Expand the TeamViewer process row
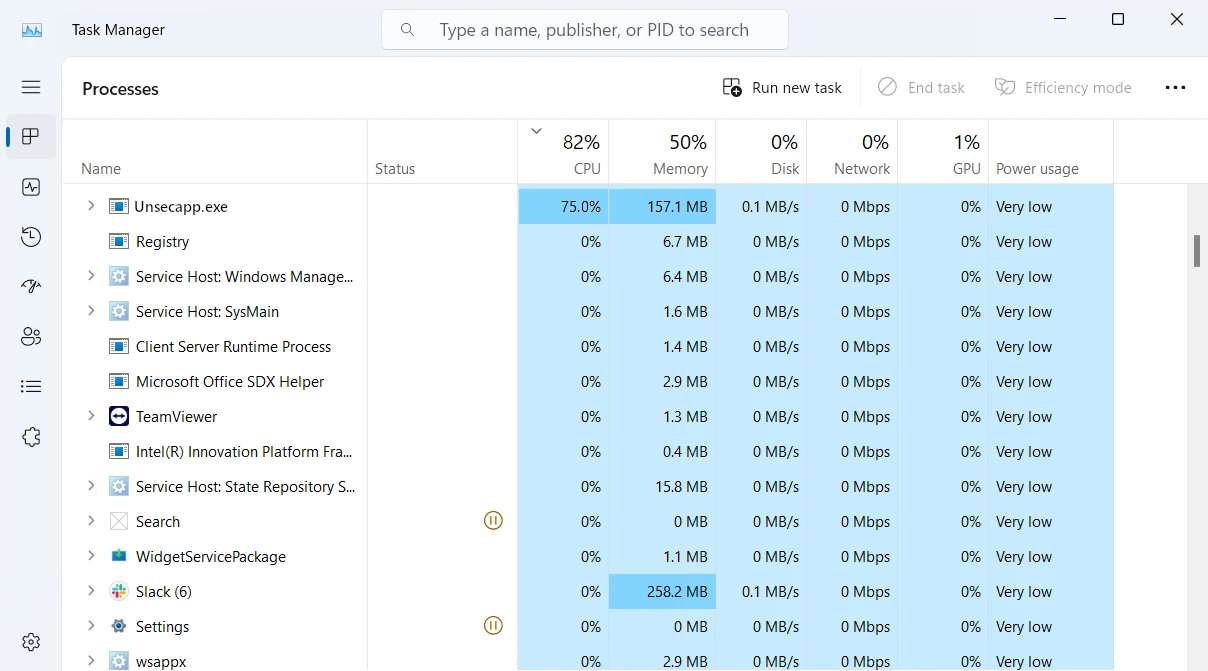Viewport: 1208px width, 671px height. [91, 416]
